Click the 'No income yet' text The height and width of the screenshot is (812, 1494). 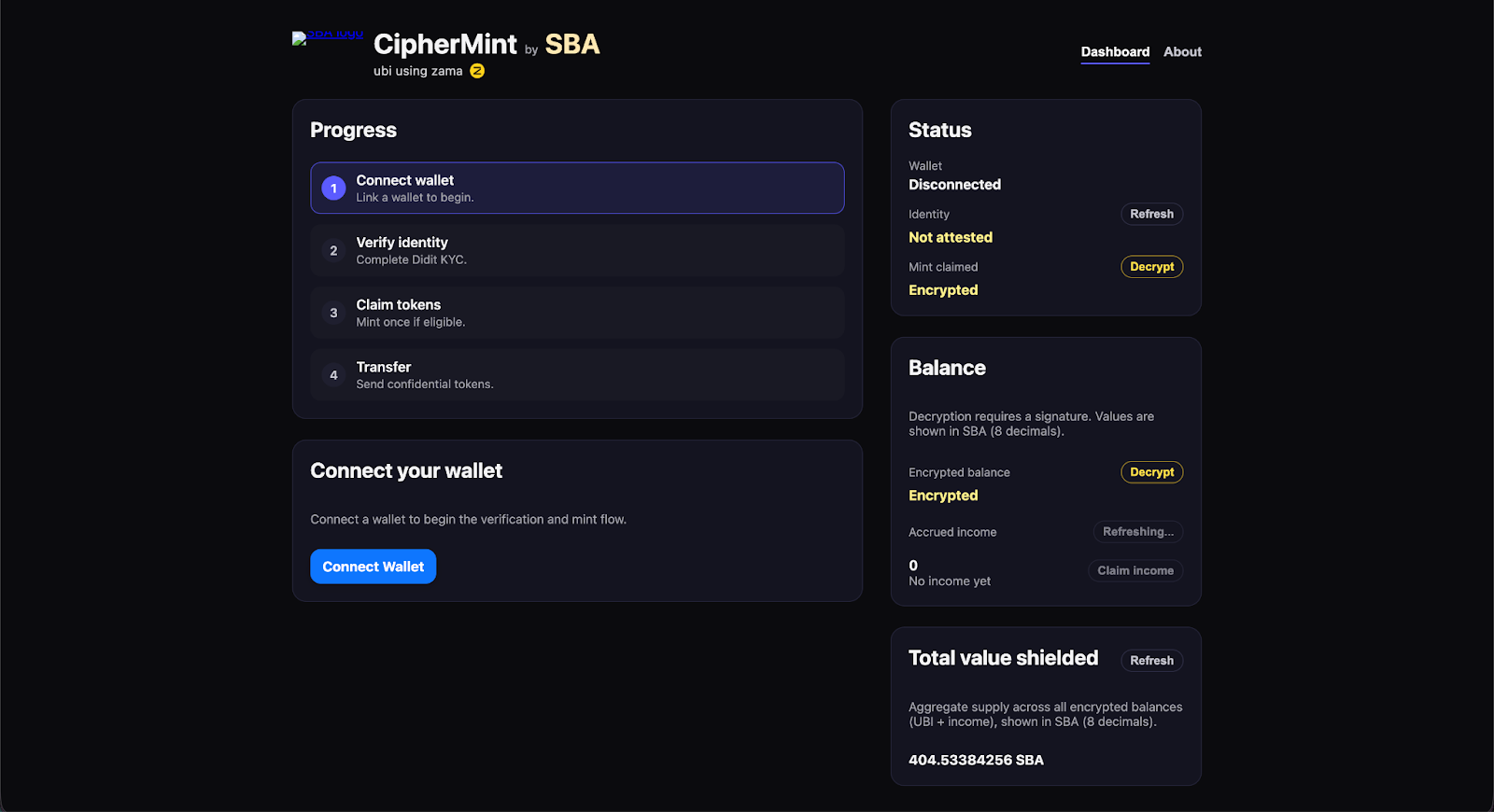click(950, 581)
